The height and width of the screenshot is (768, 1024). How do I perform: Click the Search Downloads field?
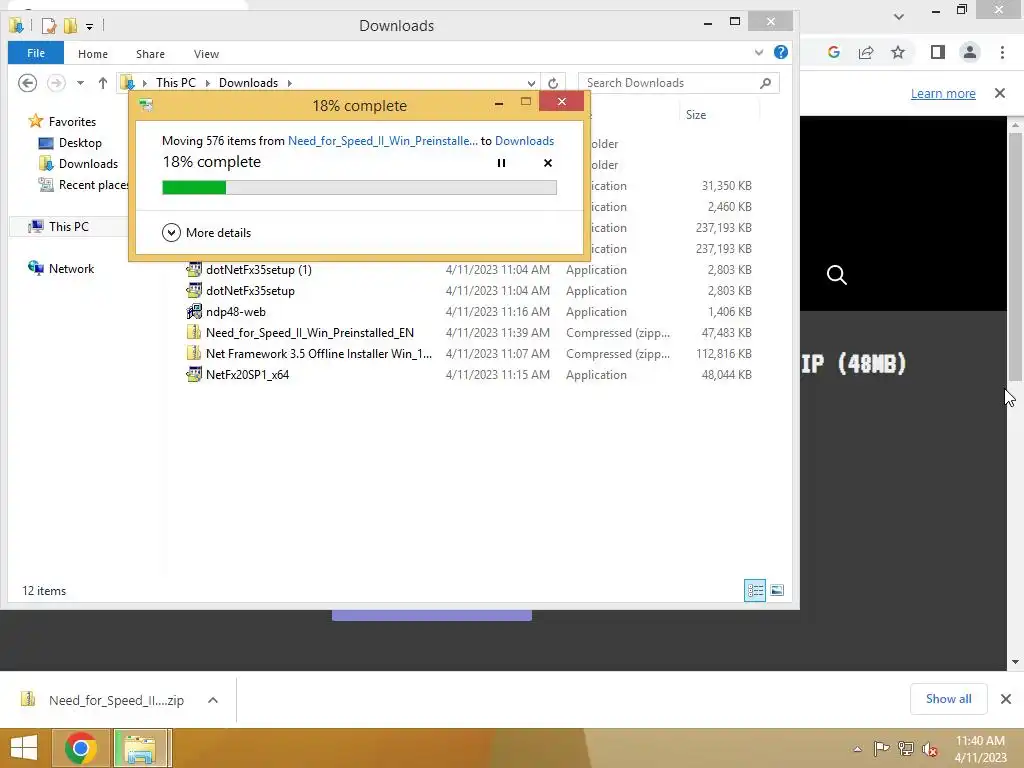point(679,83)
